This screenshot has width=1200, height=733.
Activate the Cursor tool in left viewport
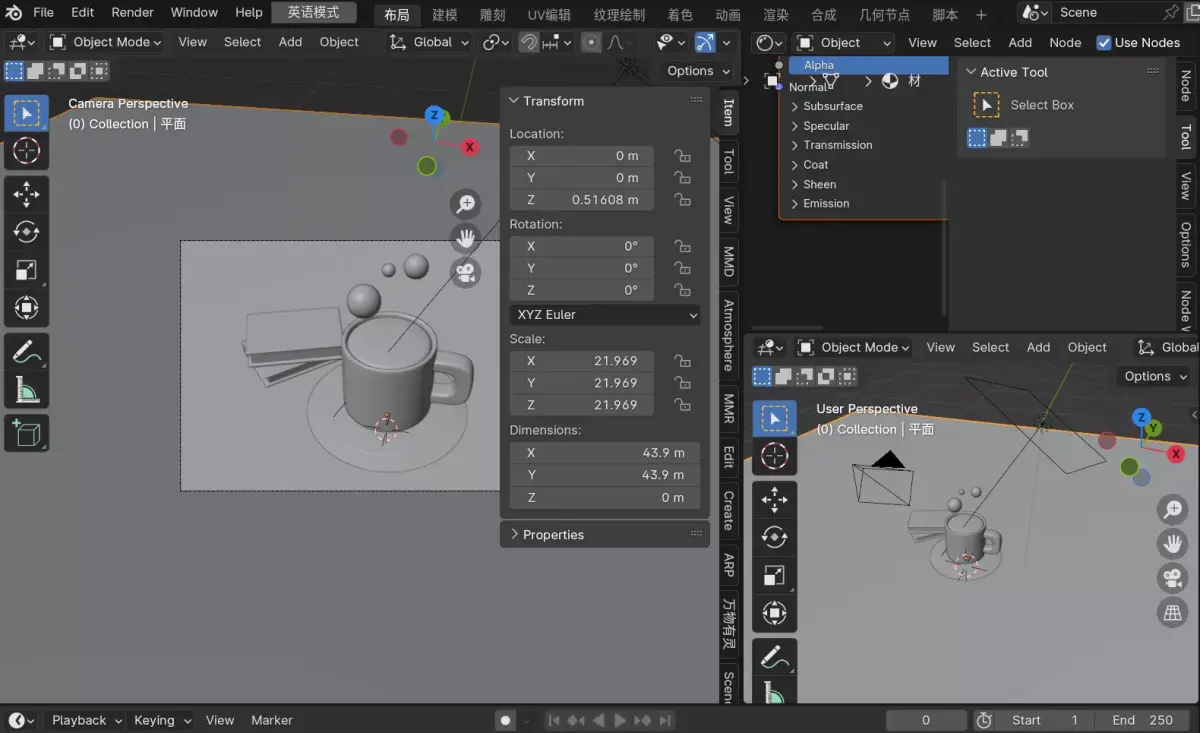[x=26, y=151]
